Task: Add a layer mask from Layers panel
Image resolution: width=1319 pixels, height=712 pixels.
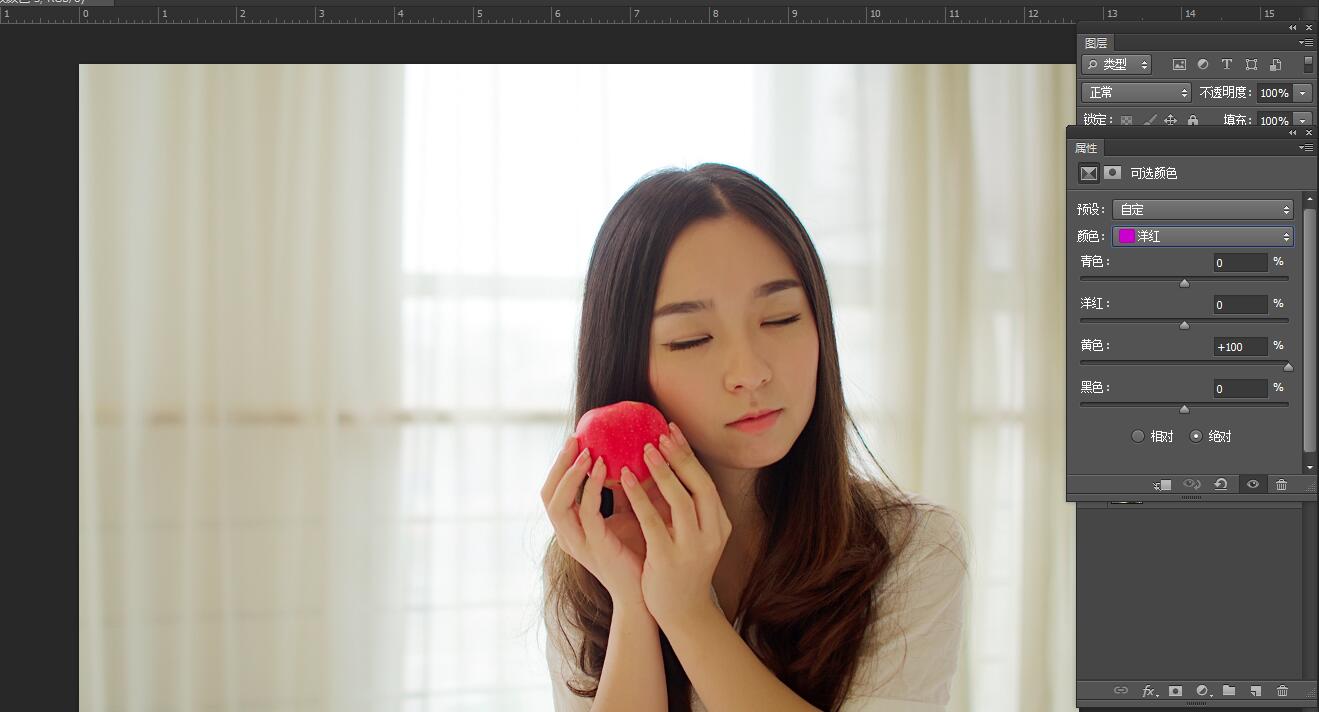Action: point(1176,691)
